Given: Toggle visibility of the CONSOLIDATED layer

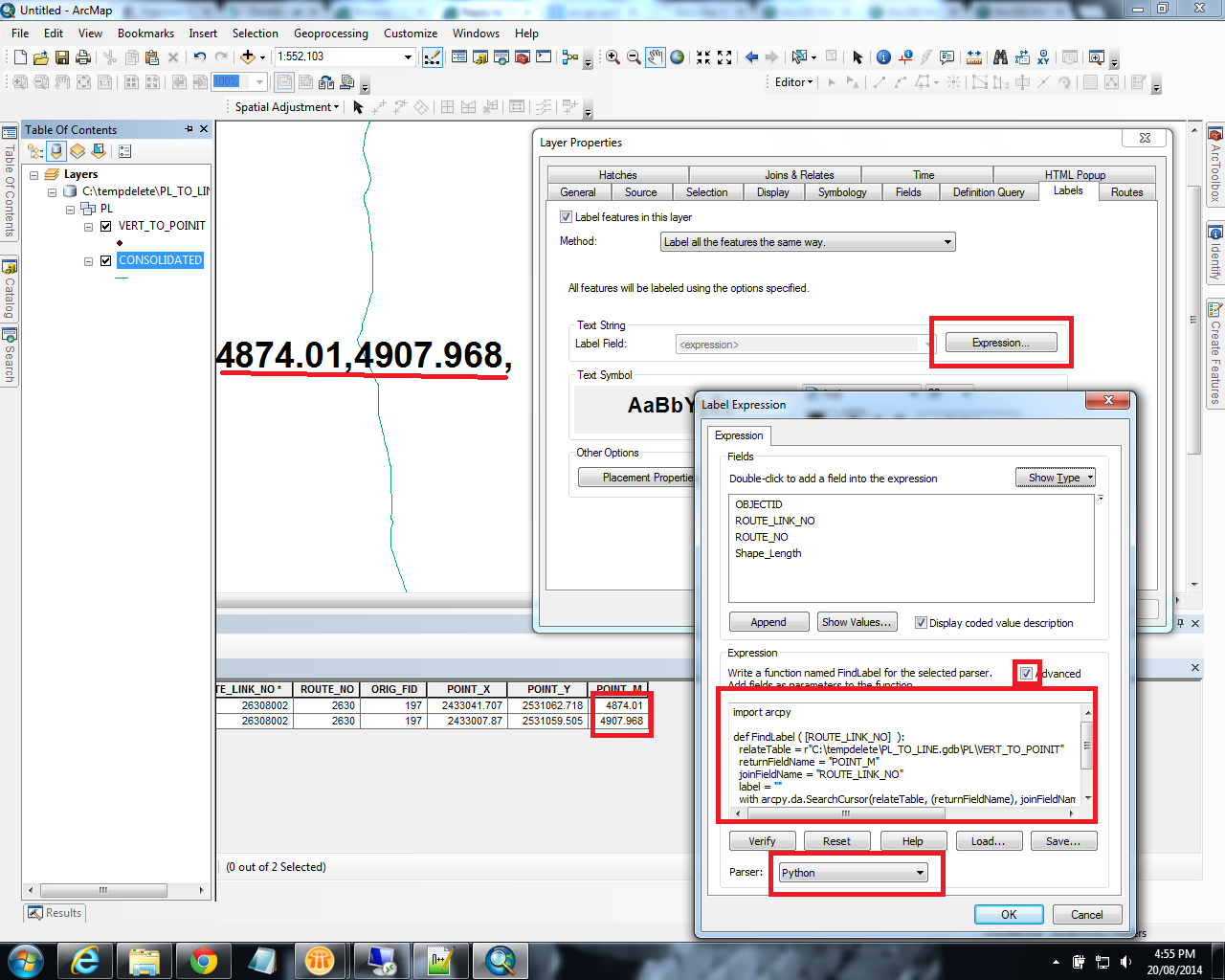Looking at the screenshot, I should 106,260.
